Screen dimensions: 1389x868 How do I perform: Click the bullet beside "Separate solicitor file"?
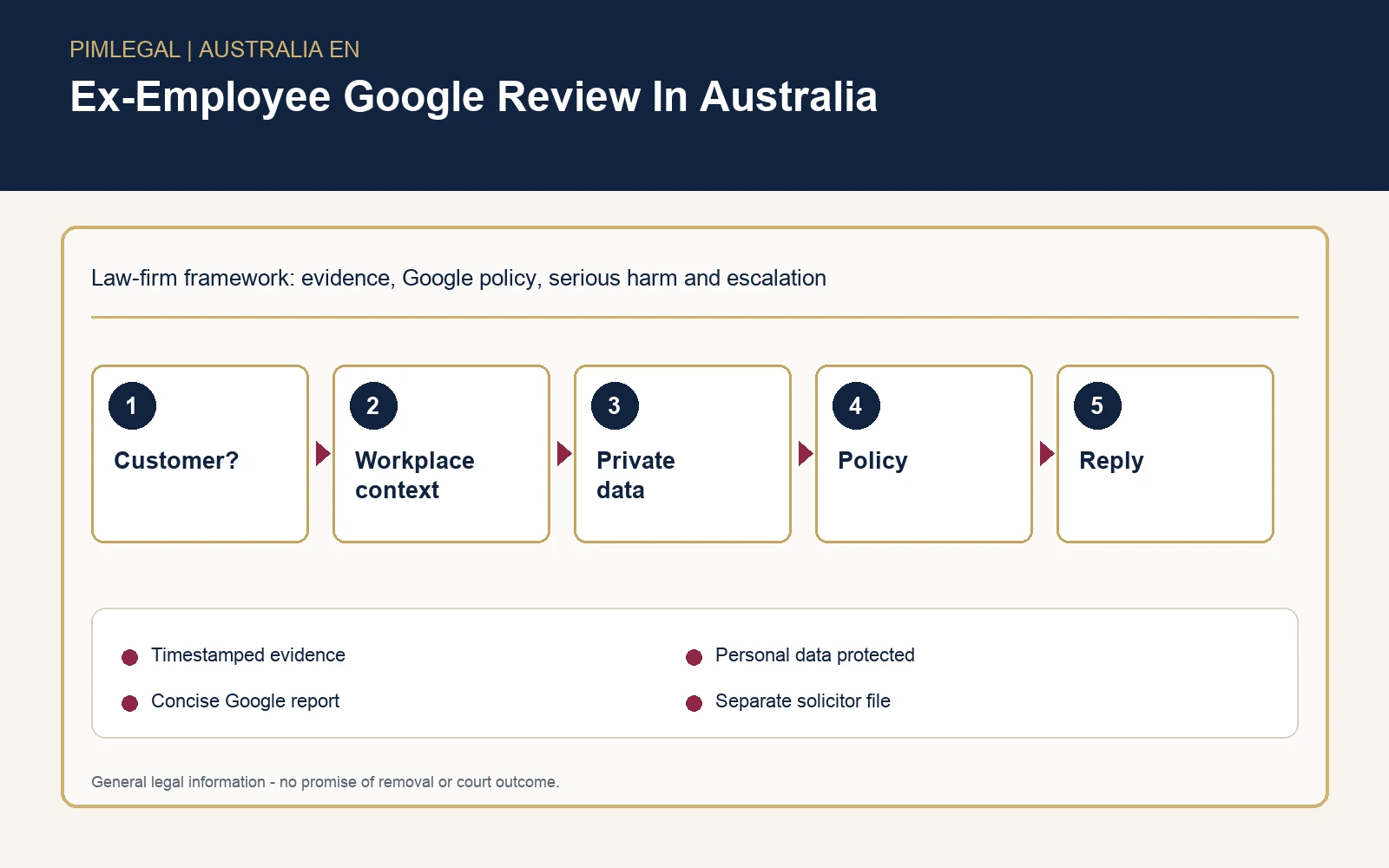[x=694, y=703]
